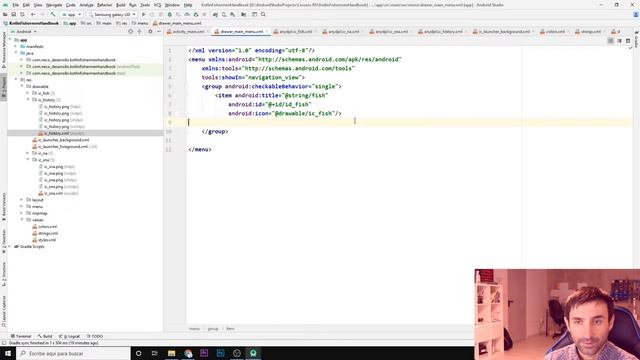Switch to the anydpi ic_history.xml tab

pos(442,31)
